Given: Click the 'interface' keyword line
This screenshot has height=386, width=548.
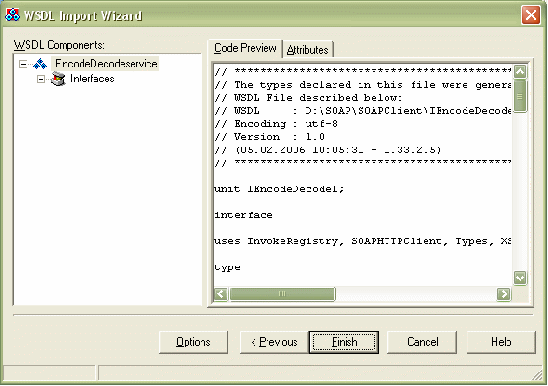Looking at the screenshot, I should coord(243,215).
